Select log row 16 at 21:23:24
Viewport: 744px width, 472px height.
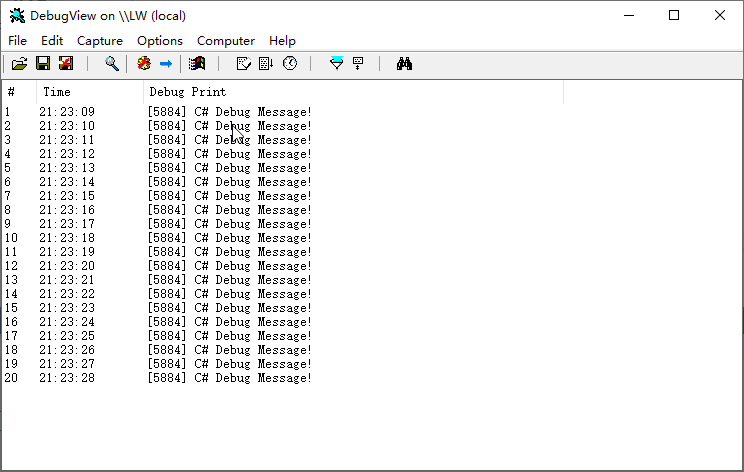[x=158, y=322]
